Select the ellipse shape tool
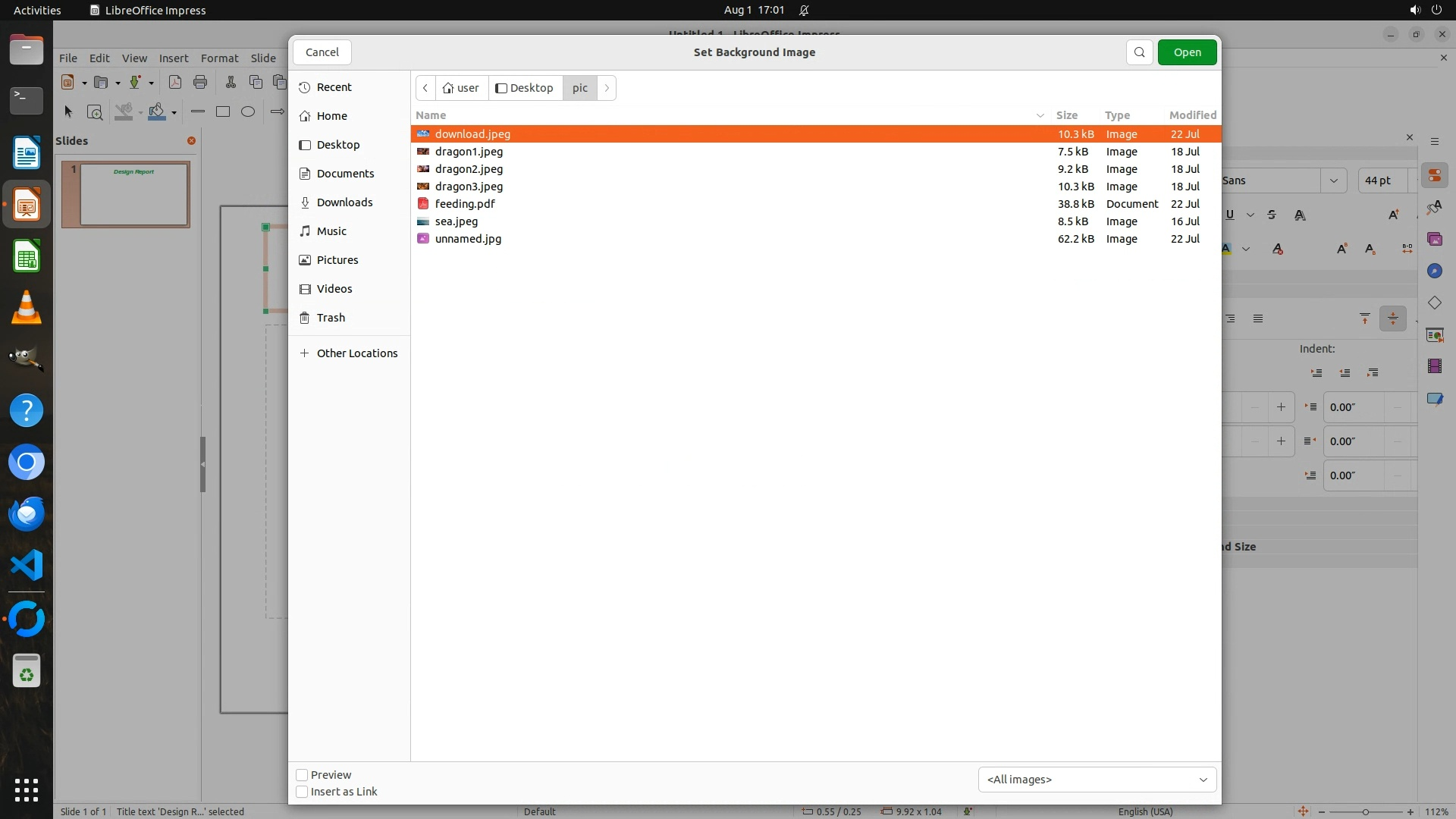The height and width of the screenshot is (819, 1456). point(248,111)
